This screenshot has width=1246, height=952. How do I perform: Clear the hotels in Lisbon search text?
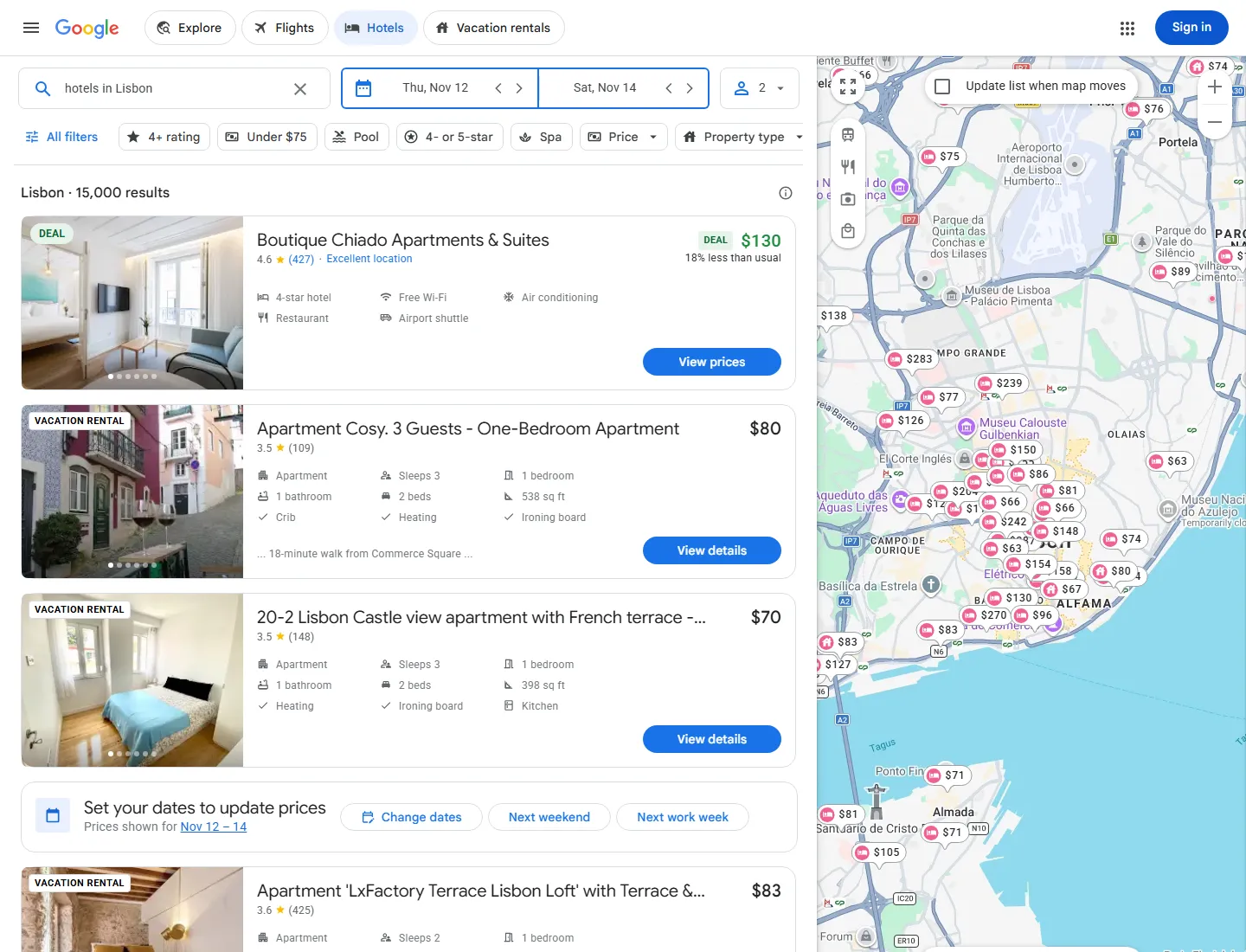[x=300, y=88]
